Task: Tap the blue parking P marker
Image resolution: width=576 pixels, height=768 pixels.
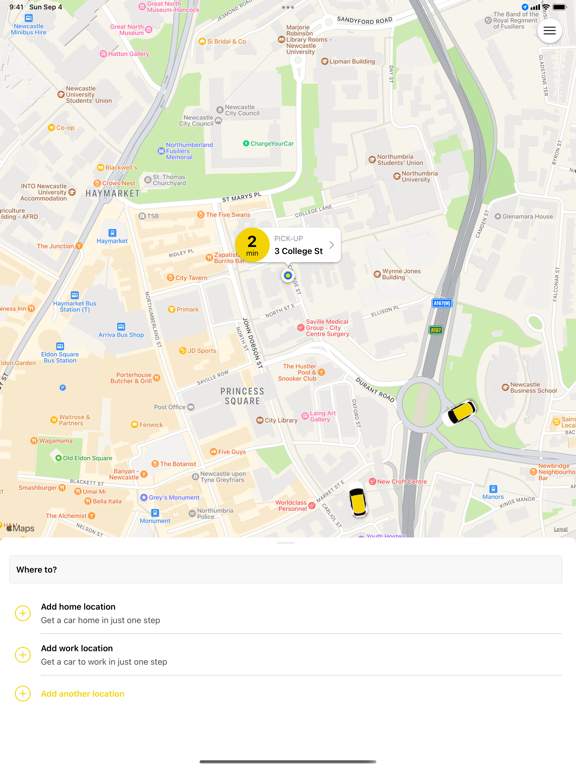Action: (62, 387)
